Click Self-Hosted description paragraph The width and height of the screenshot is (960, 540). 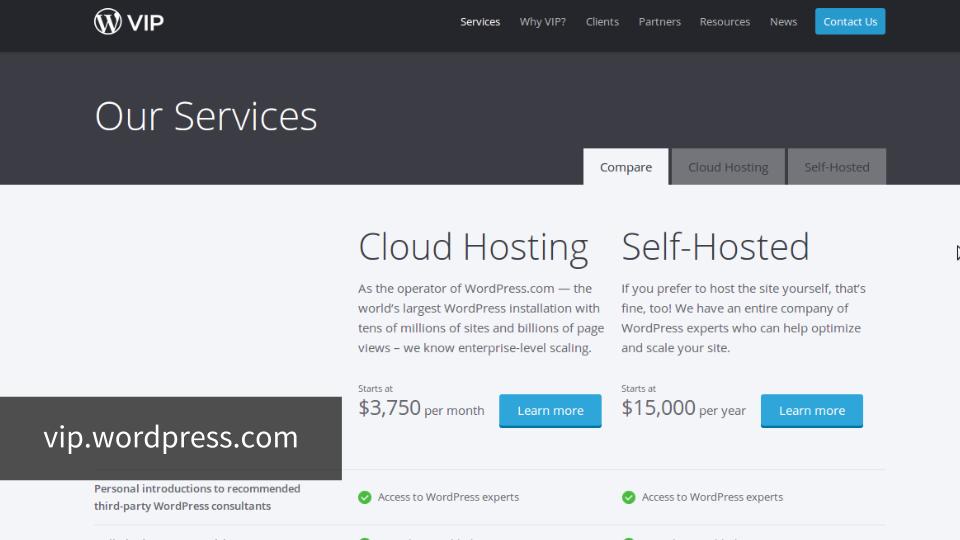[x=743, y=318]
